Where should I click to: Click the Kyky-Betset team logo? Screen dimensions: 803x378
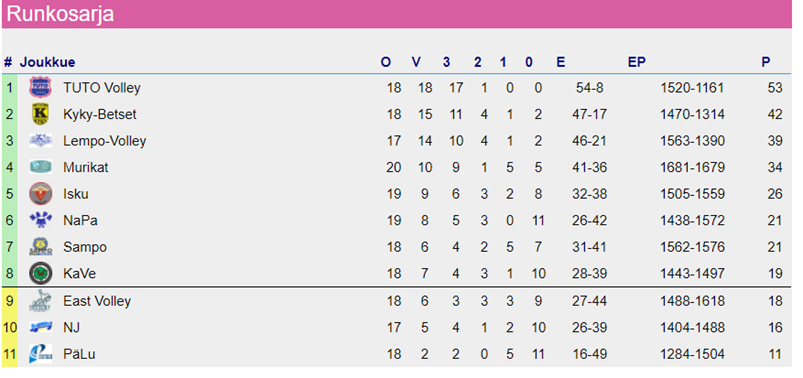[x=40, y=114]
